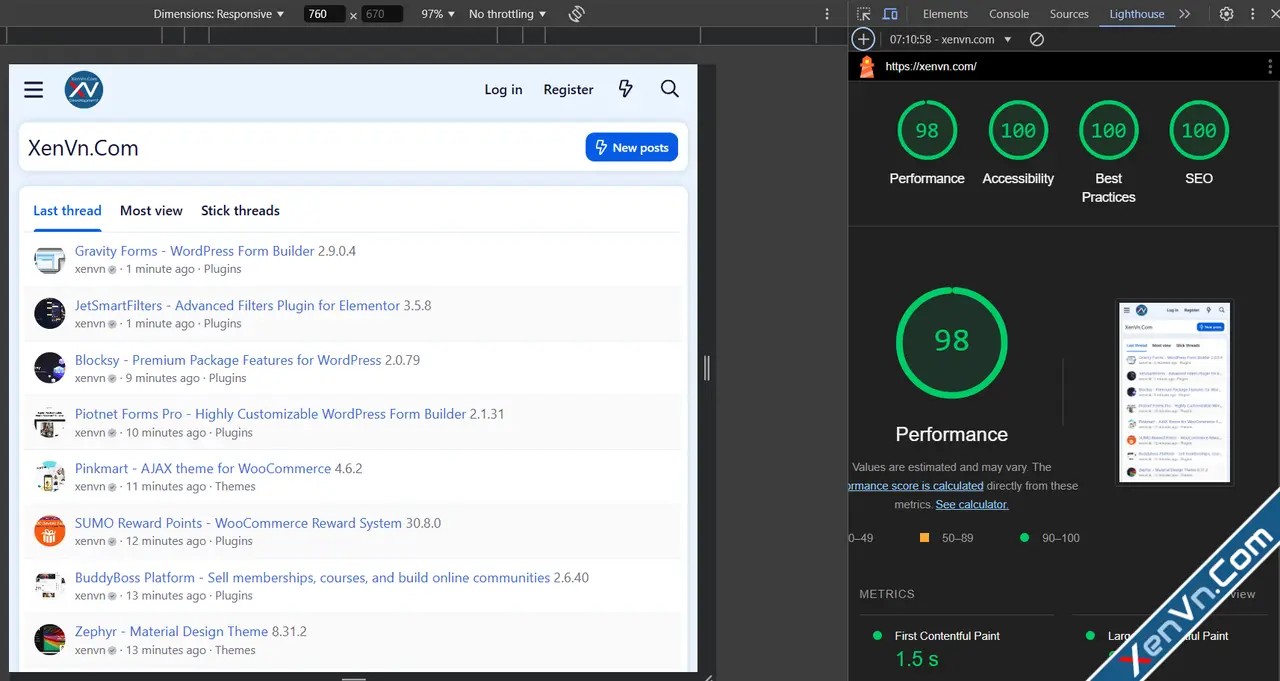Start a new Lighthouse report with plus
Screen dimensions: 1280x681
(863, 39)
